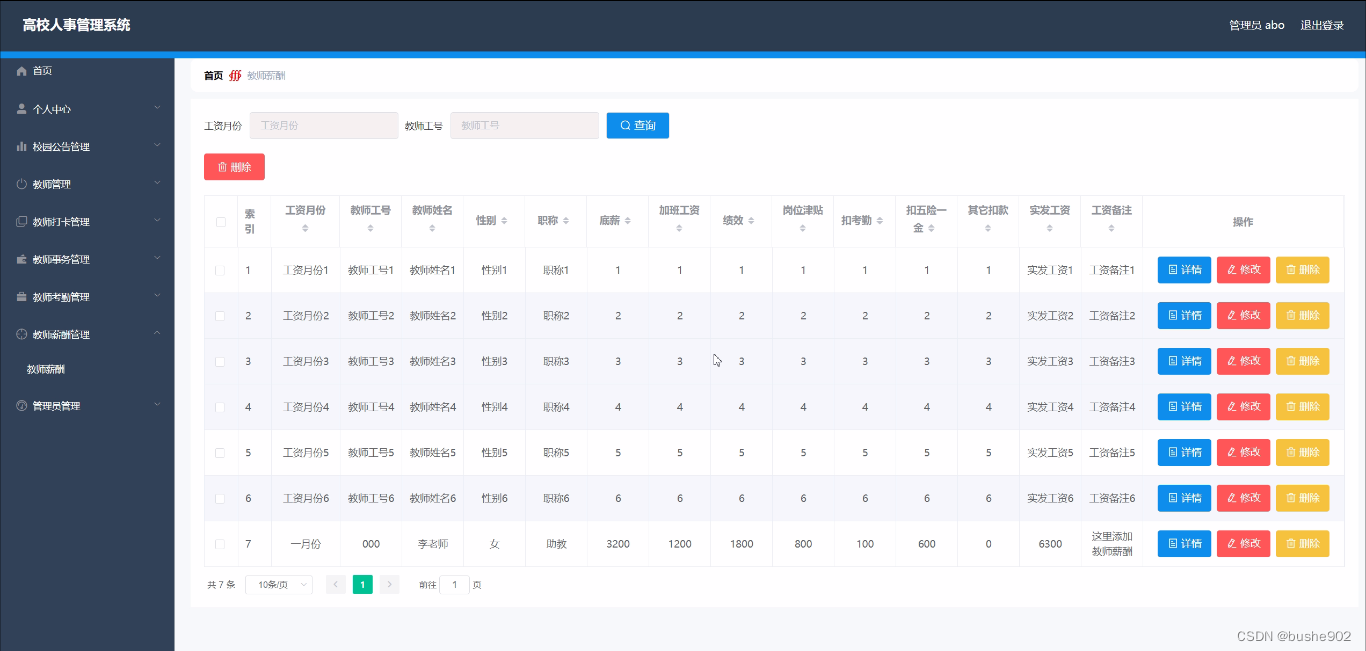Open the 10条/页 page size dropdown
The height and width of the screenshot is (651, 1366).
pos(278,584)
